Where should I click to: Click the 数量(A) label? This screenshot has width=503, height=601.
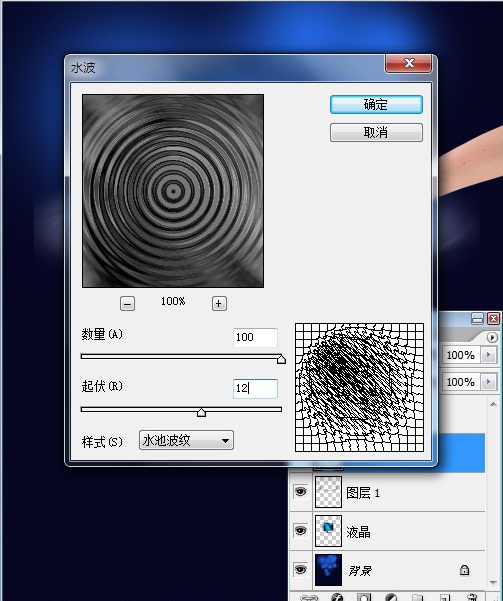[x=102, y=334]
